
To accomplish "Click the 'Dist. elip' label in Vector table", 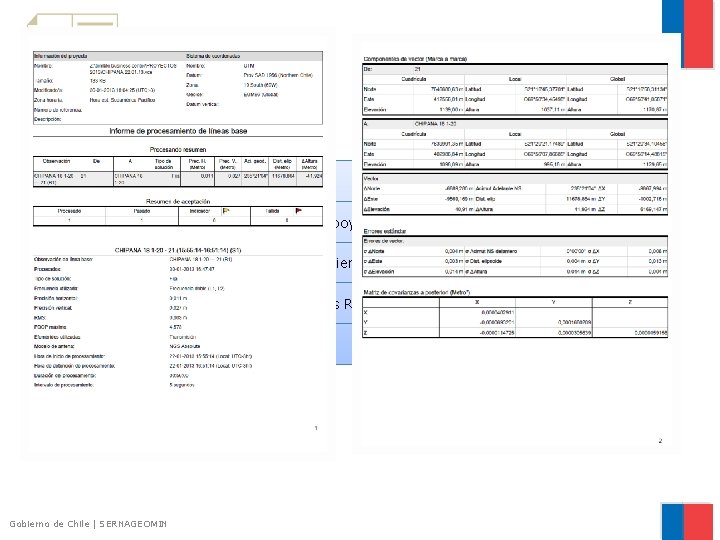I will click(x=485, y=199).
